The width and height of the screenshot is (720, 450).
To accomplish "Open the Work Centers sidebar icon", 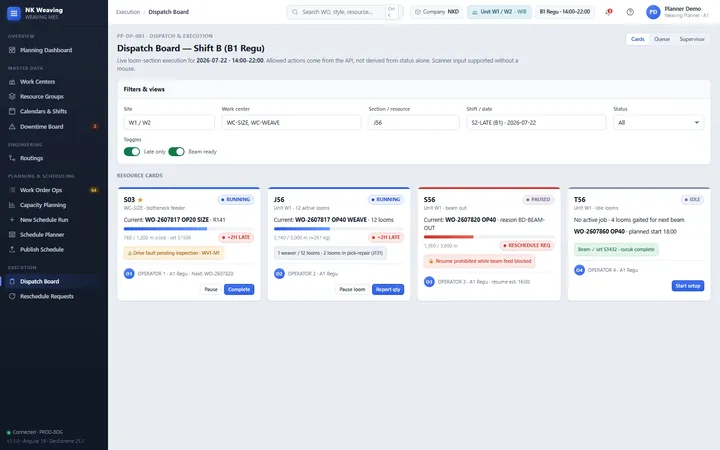I will (12, 82).
